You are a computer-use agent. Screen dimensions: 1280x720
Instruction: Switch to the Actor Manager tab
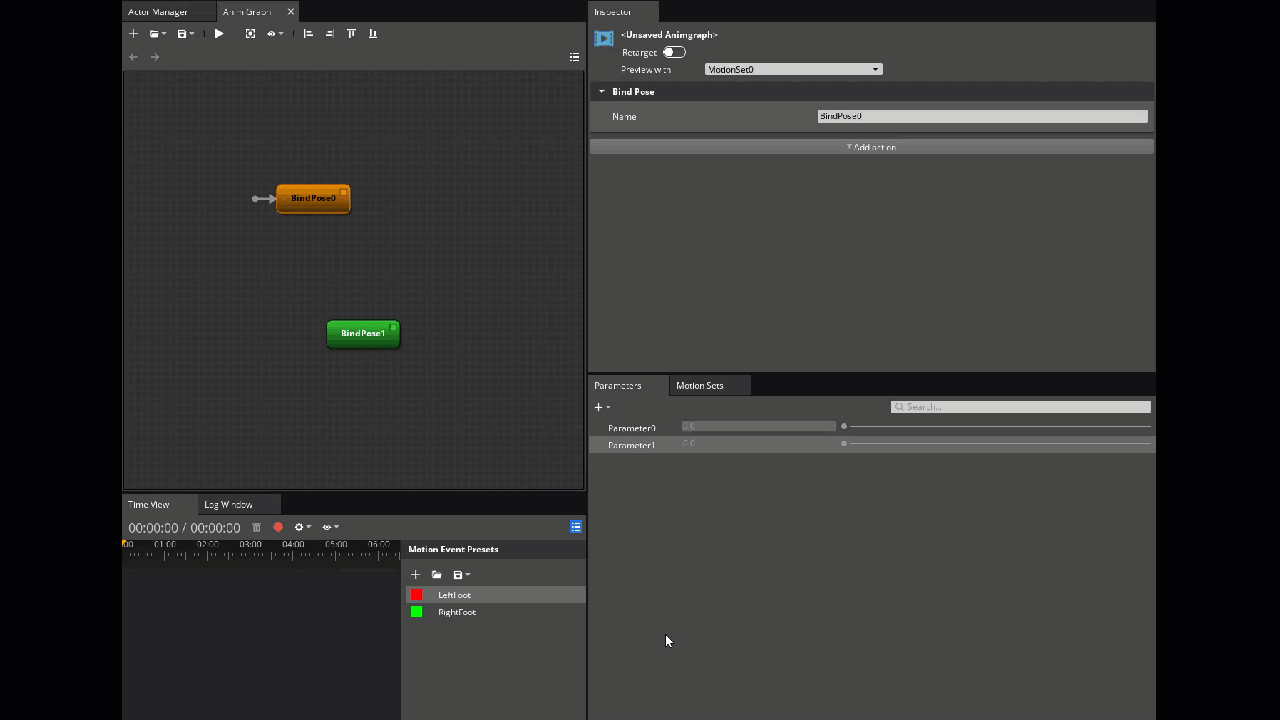click(157, 12)
